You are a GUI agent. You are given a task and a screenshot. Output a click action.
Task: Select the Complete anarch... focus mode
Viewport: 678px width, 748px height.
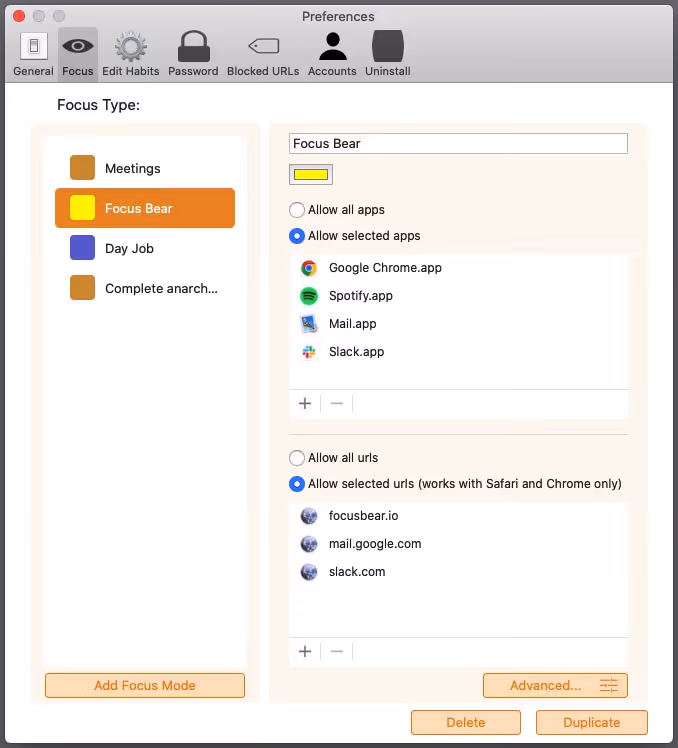click(145, 288)
